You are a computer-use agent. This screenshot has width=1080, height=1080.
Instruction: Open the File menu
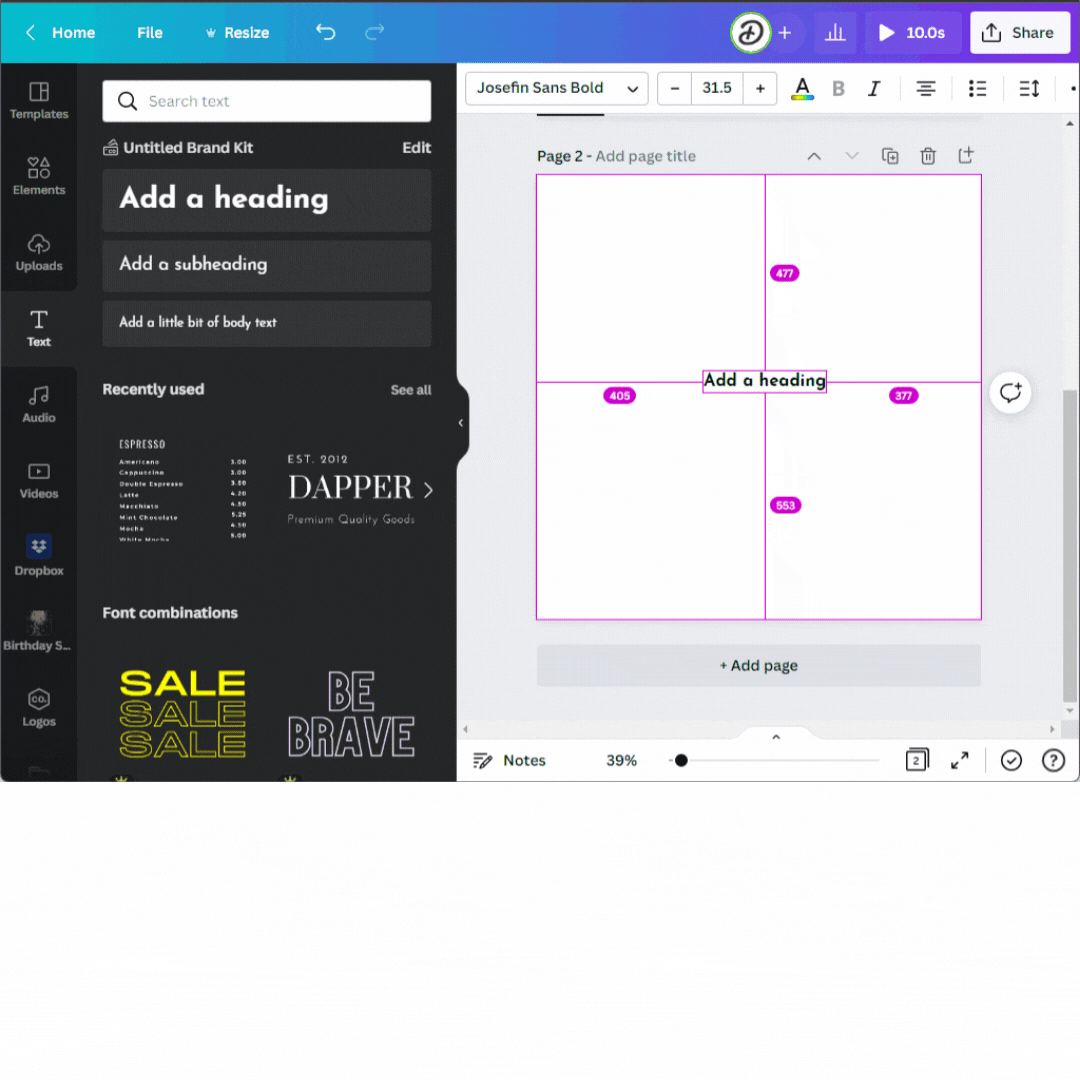pyautogui.click(x=149, y=32)
